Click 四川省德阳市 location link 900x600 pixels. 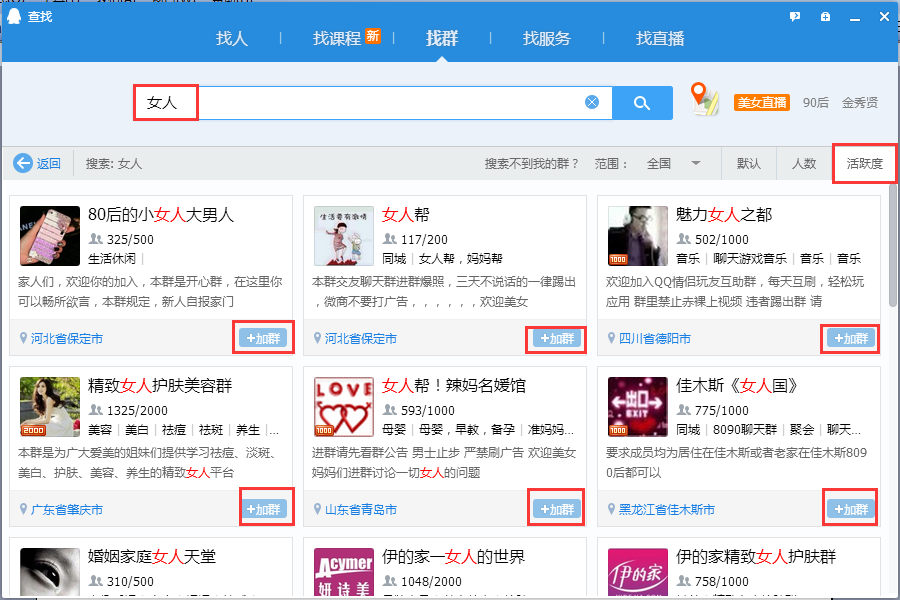point(654,339)
